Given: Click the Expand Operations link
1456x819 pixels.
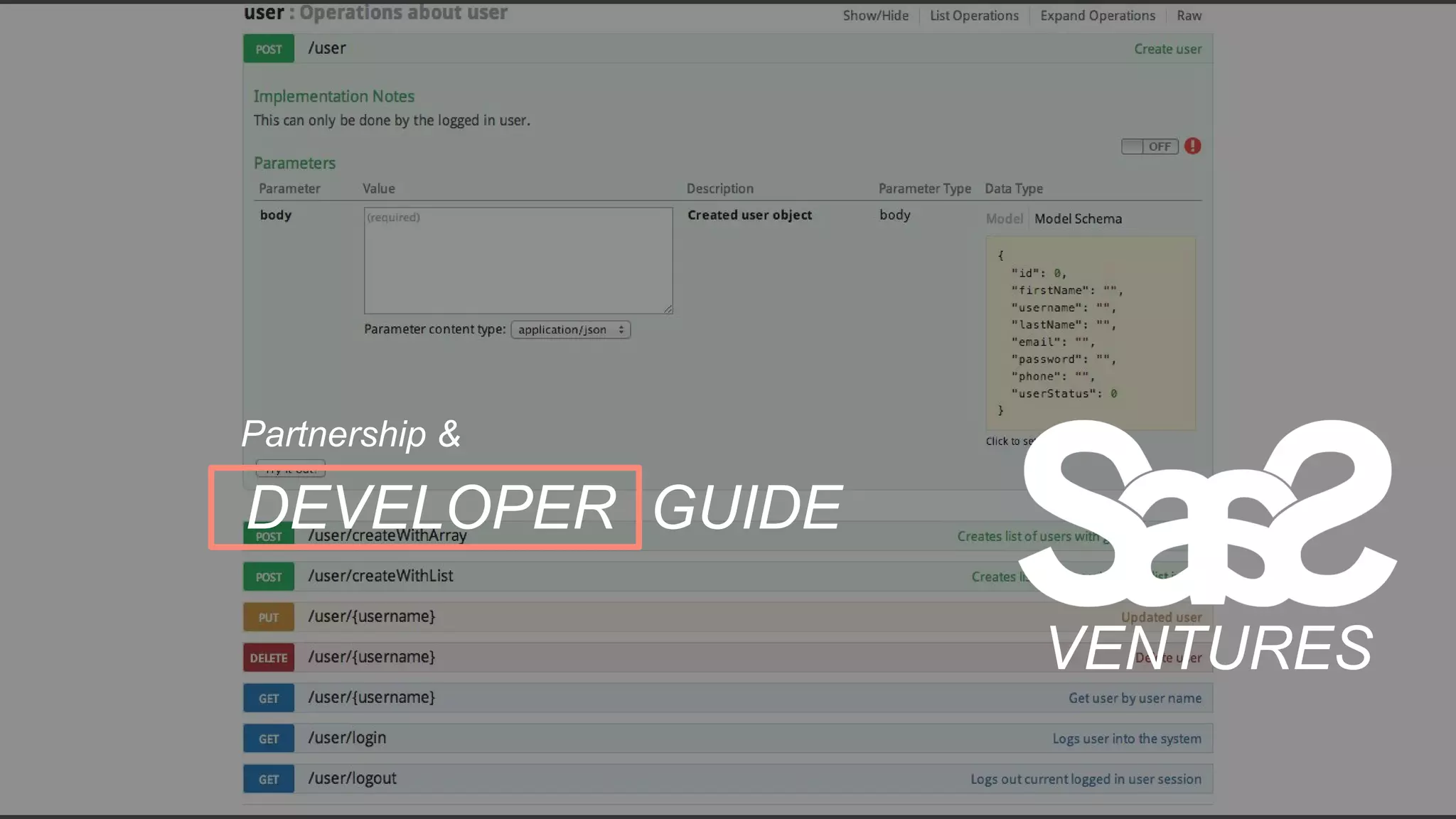Looking at the screenshot, I should coord(1097,16).
